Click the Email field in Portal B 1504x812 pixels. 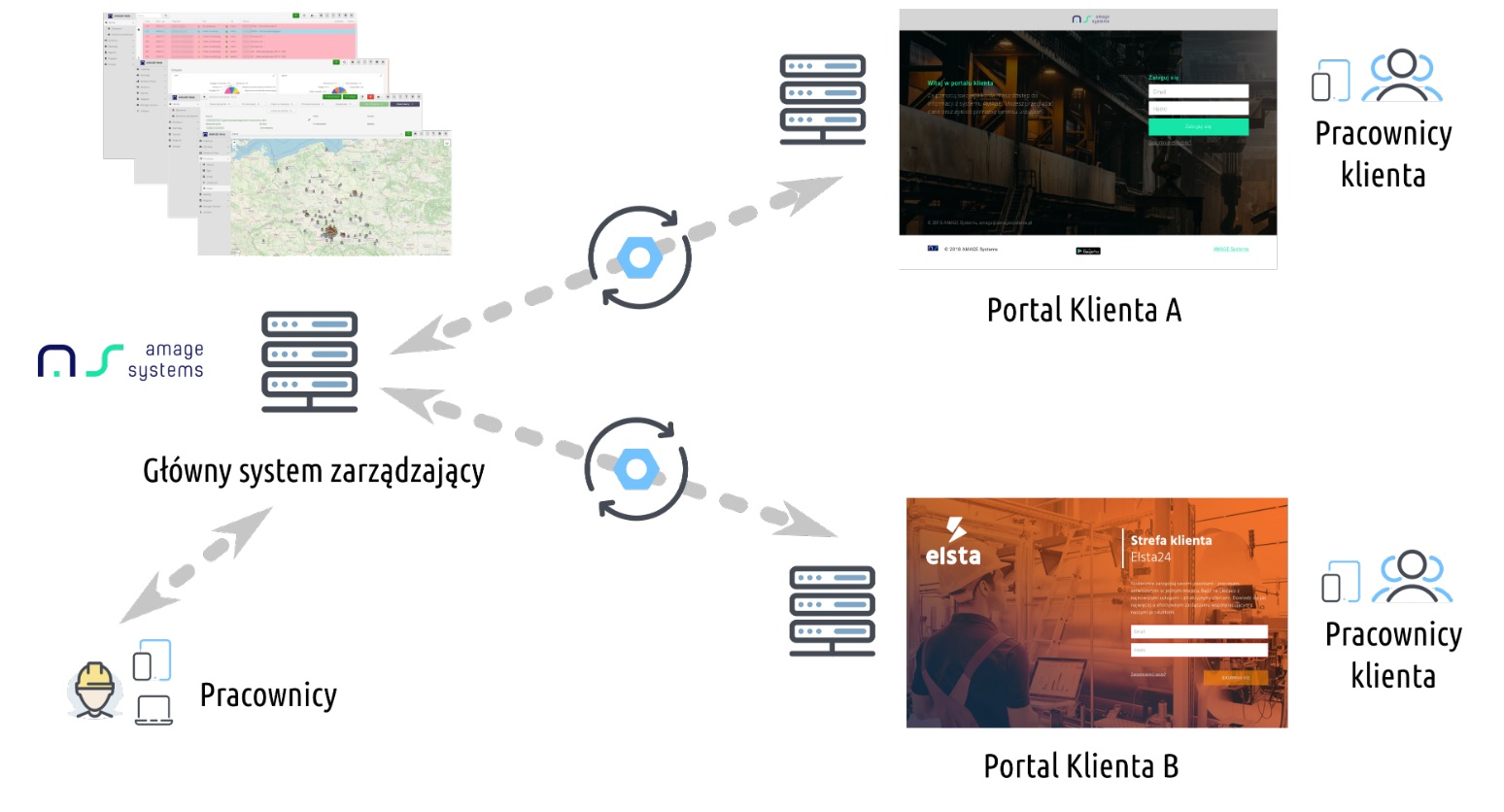(1199, 631)
